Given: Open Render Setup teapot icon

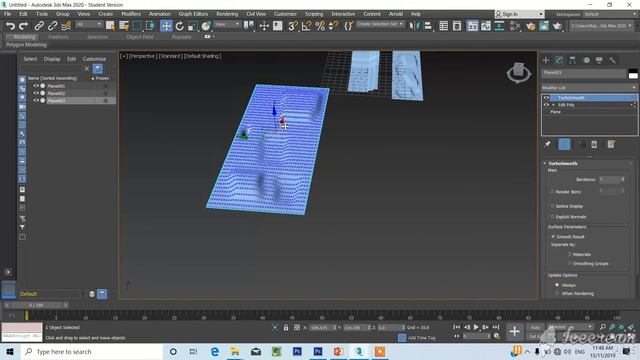Looking at the screenshot, I should 531,26.
